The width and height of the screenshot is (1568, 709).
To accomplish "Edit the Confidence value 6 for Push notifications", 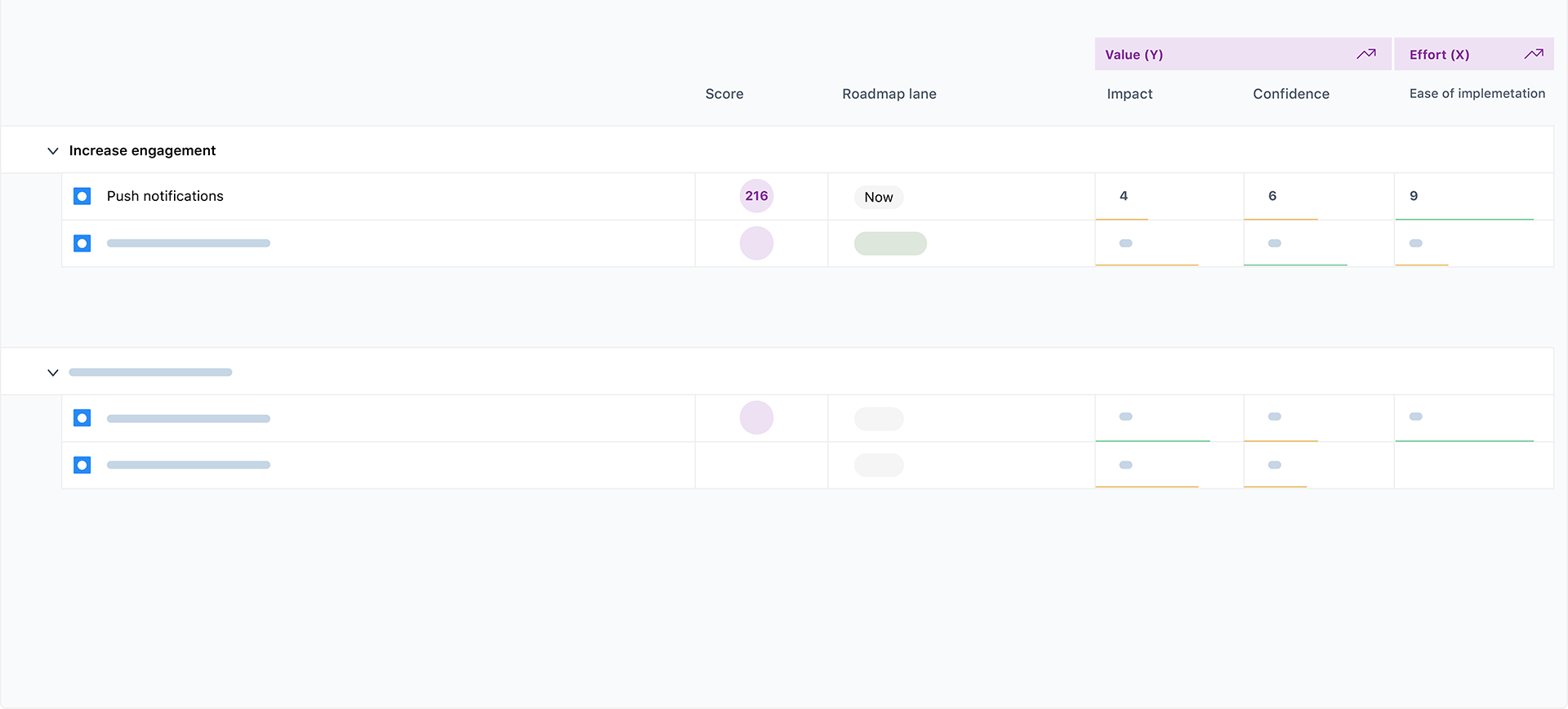I will coord(1272,196).
